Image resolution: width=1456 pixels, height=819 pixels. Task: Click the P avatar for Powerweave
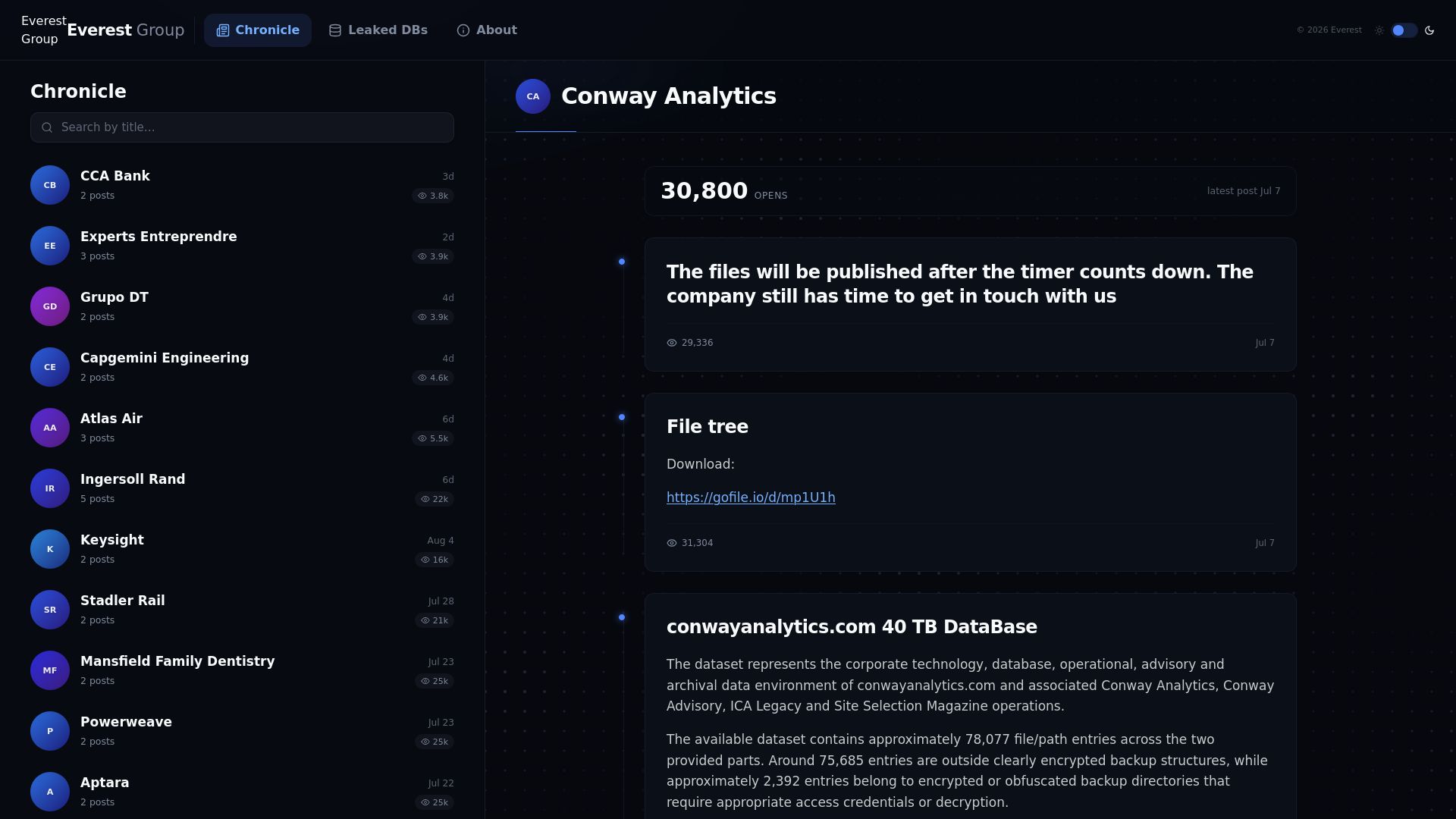(50, 731)
